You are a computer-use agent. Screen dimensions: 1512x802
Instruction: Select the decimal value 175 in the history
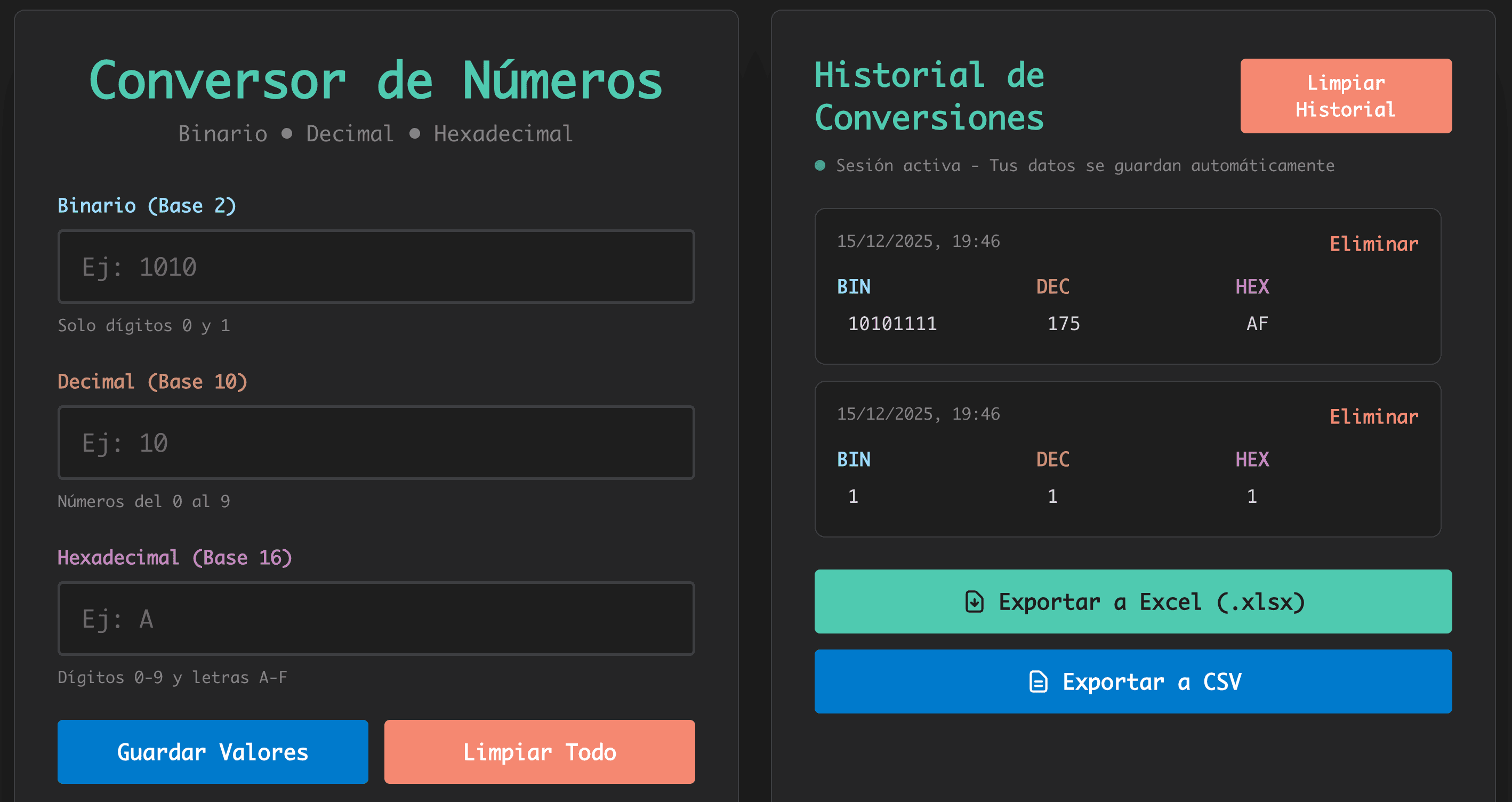click(x=1064, y=323)
